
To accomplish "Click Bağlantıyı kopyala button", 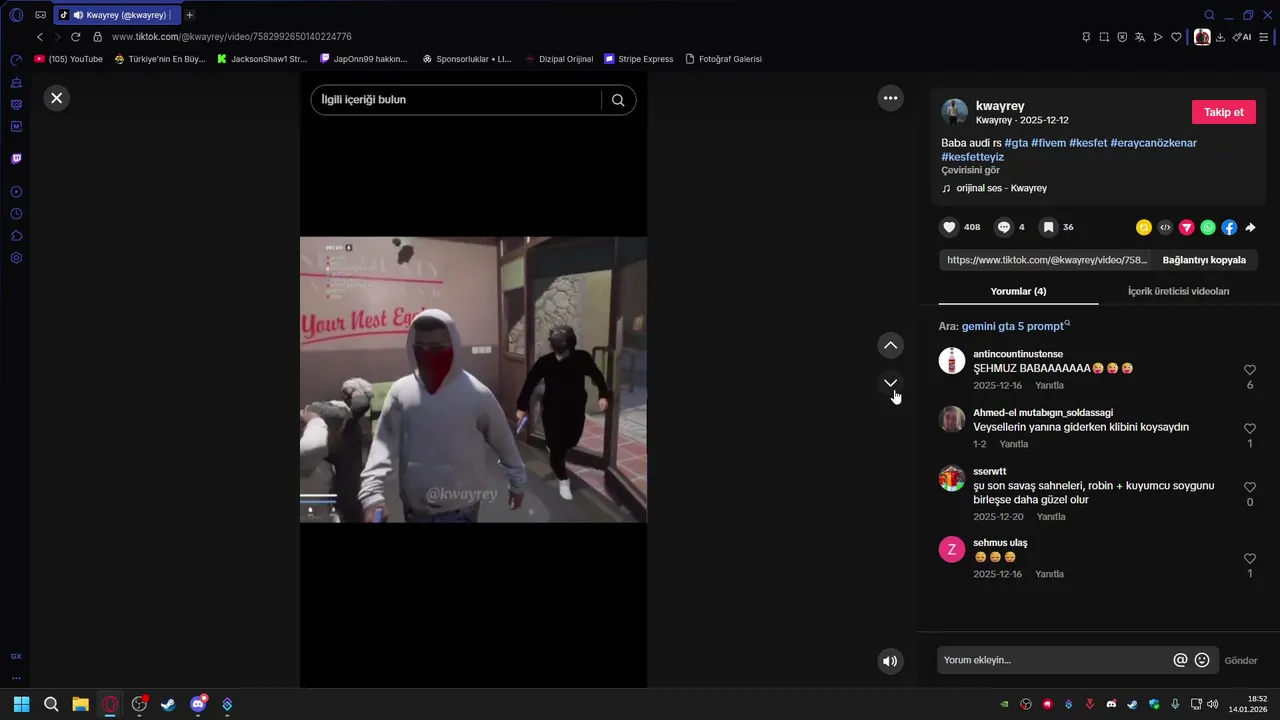I will pyautogui.click(x=1204, y=260).
